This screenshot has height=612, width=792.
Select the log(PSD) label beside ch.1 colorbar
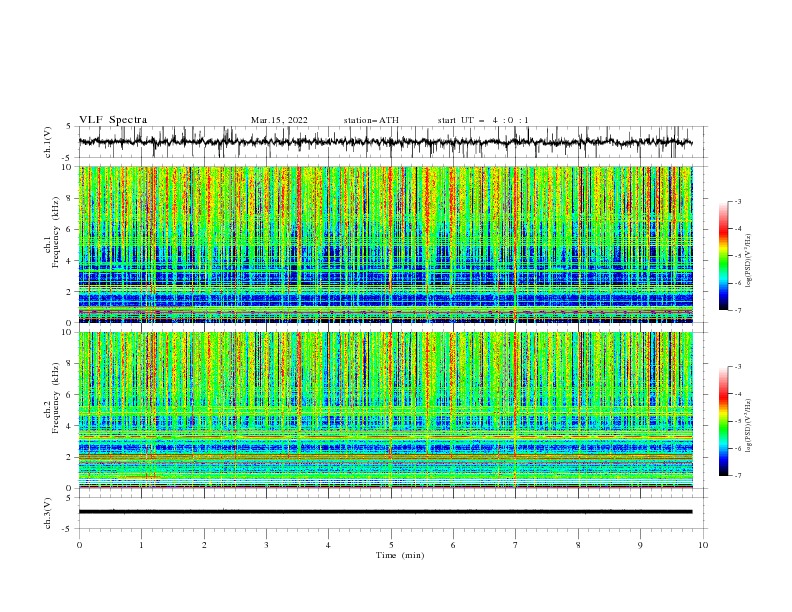tap(748, 261)
